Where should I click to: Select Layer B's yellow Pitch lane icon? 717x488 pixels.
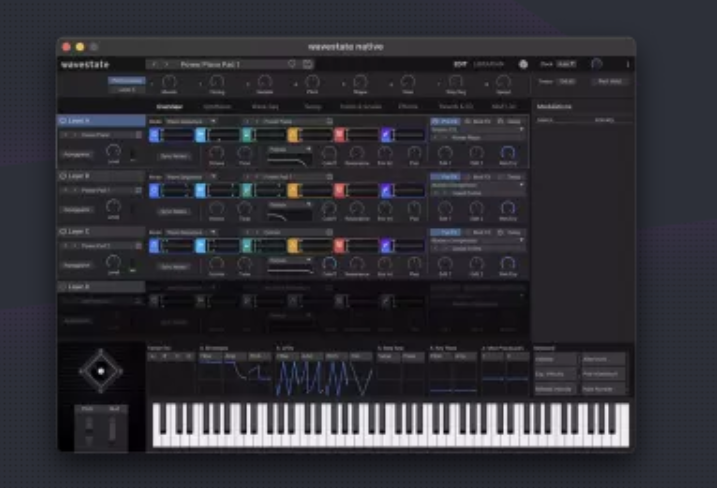[293, 191]
